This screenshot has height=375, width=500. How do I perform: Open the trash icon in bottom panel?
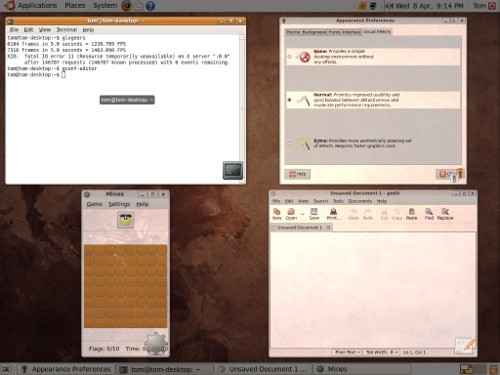[x=493, y=369]
